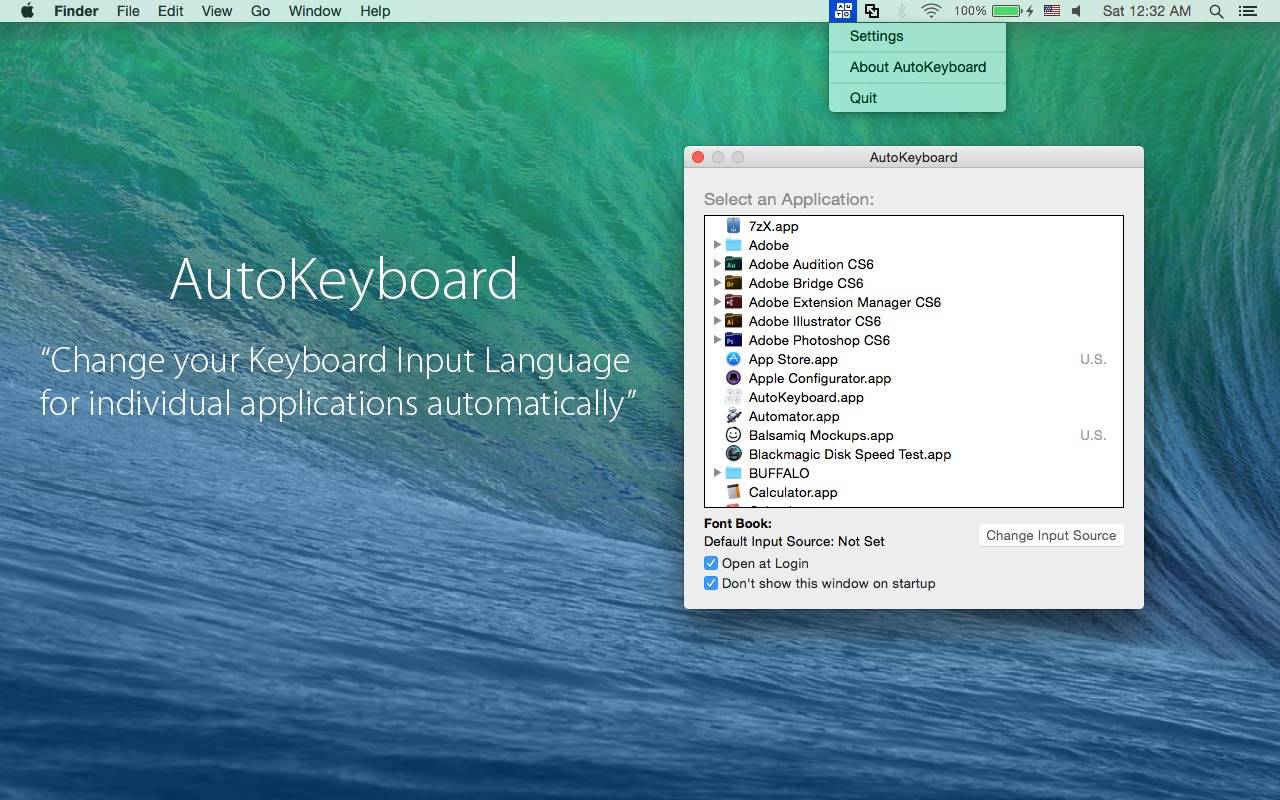The width and height of the screenshot is (1280, 800).
Task: Open the Finder View menu
Action: pyautogui.click(x=217, y=11)
